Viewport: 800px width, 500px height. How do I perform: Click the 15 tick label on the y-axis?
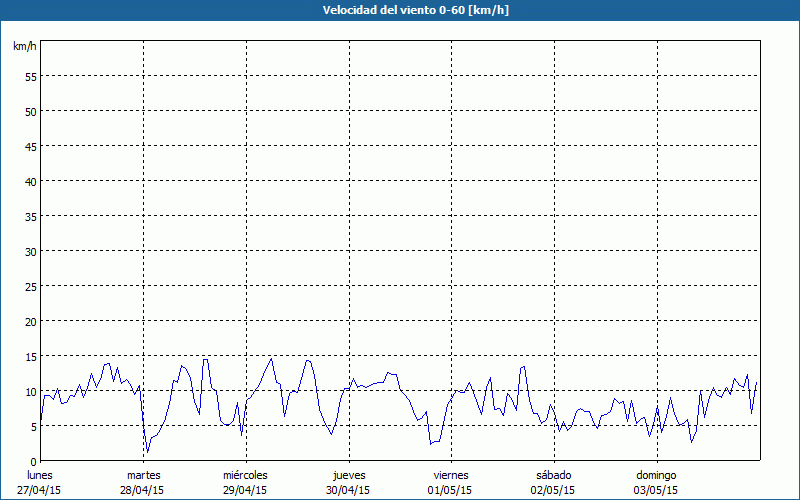tap(30, 357)
